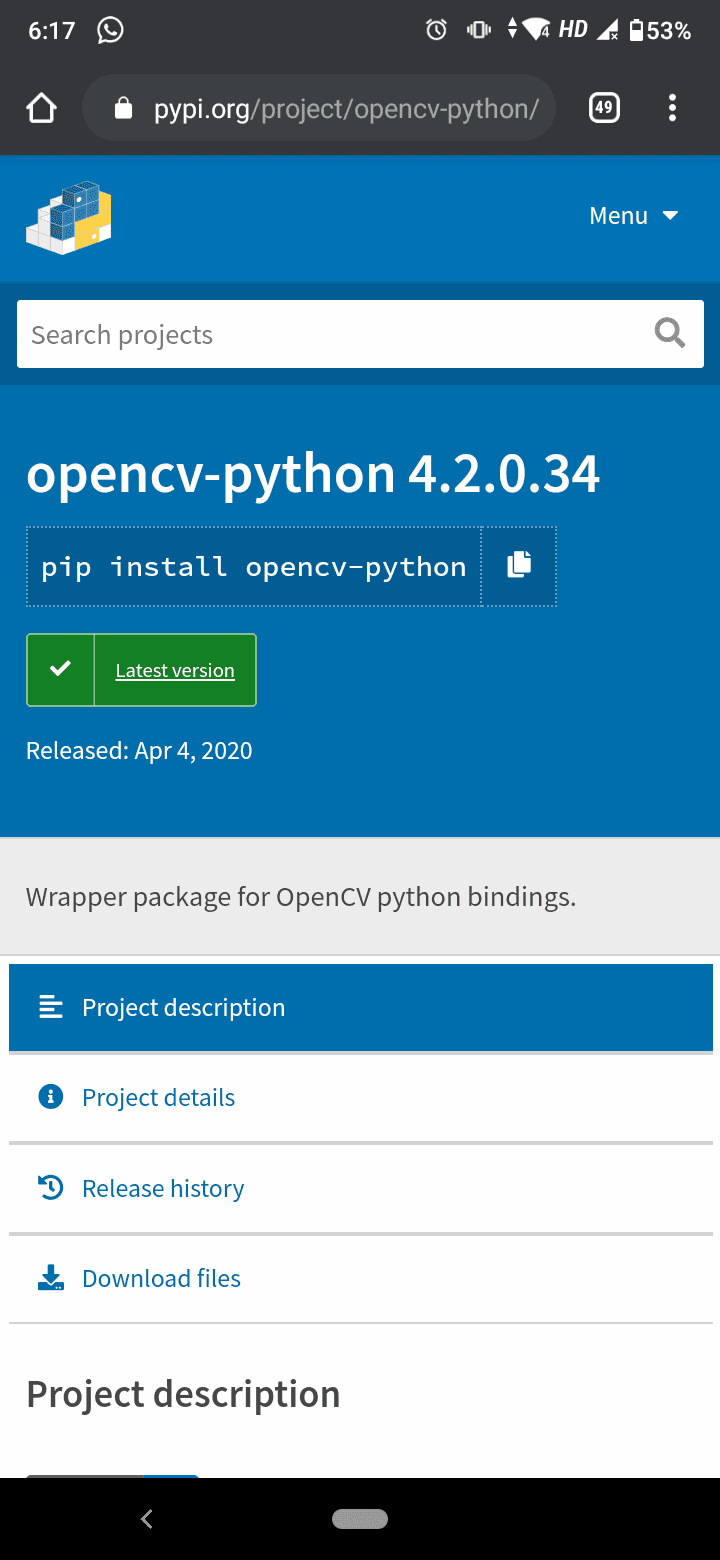Image resolution: width=720 pixels, height=1560 pixels.
Task: Tap the Wi-Fi signal icon in status bar
Action: point(537,30)
